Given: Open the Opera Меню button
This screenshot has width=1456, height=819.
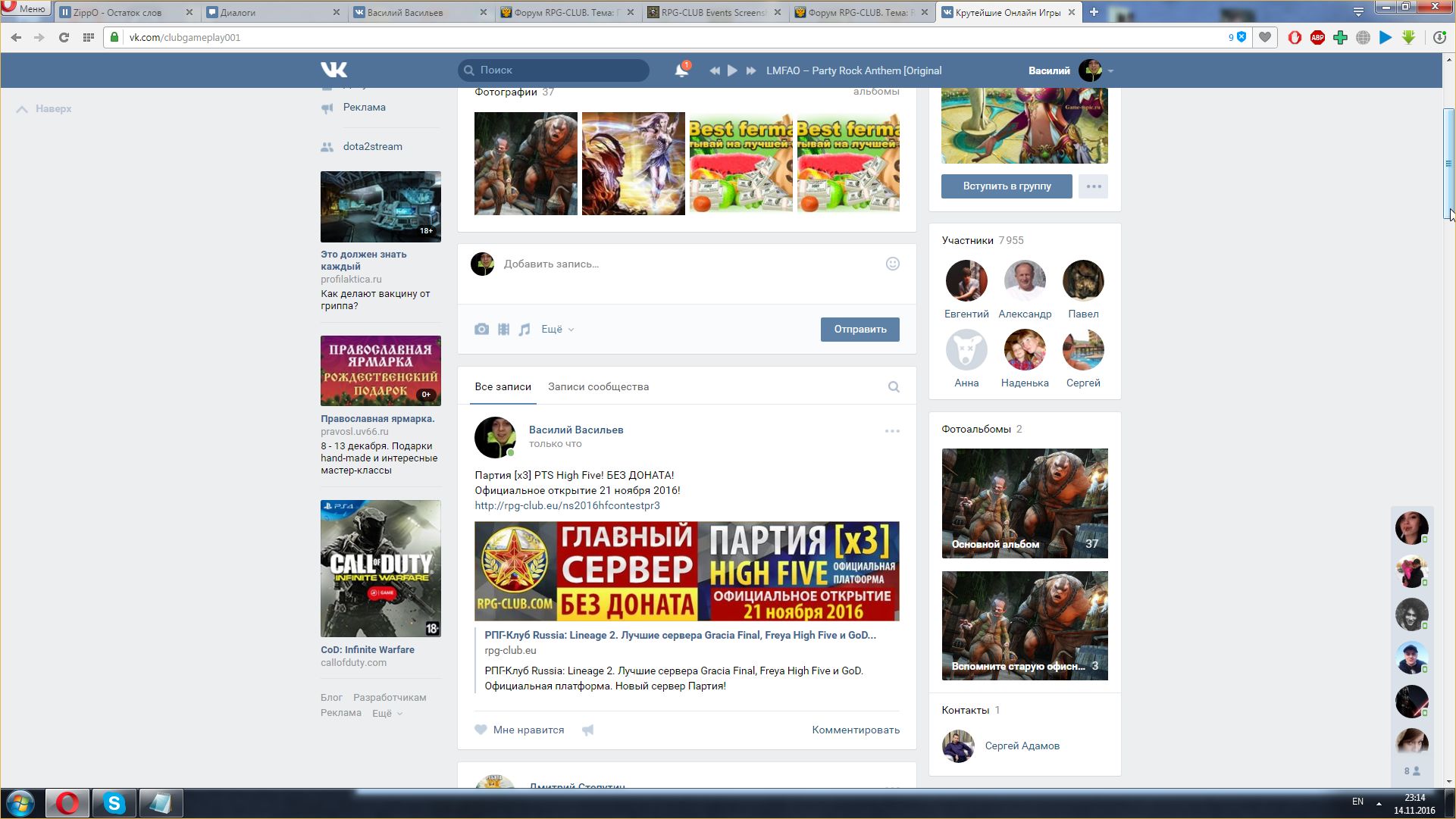Looking at the screenshot, I should (x=25, y=8).
